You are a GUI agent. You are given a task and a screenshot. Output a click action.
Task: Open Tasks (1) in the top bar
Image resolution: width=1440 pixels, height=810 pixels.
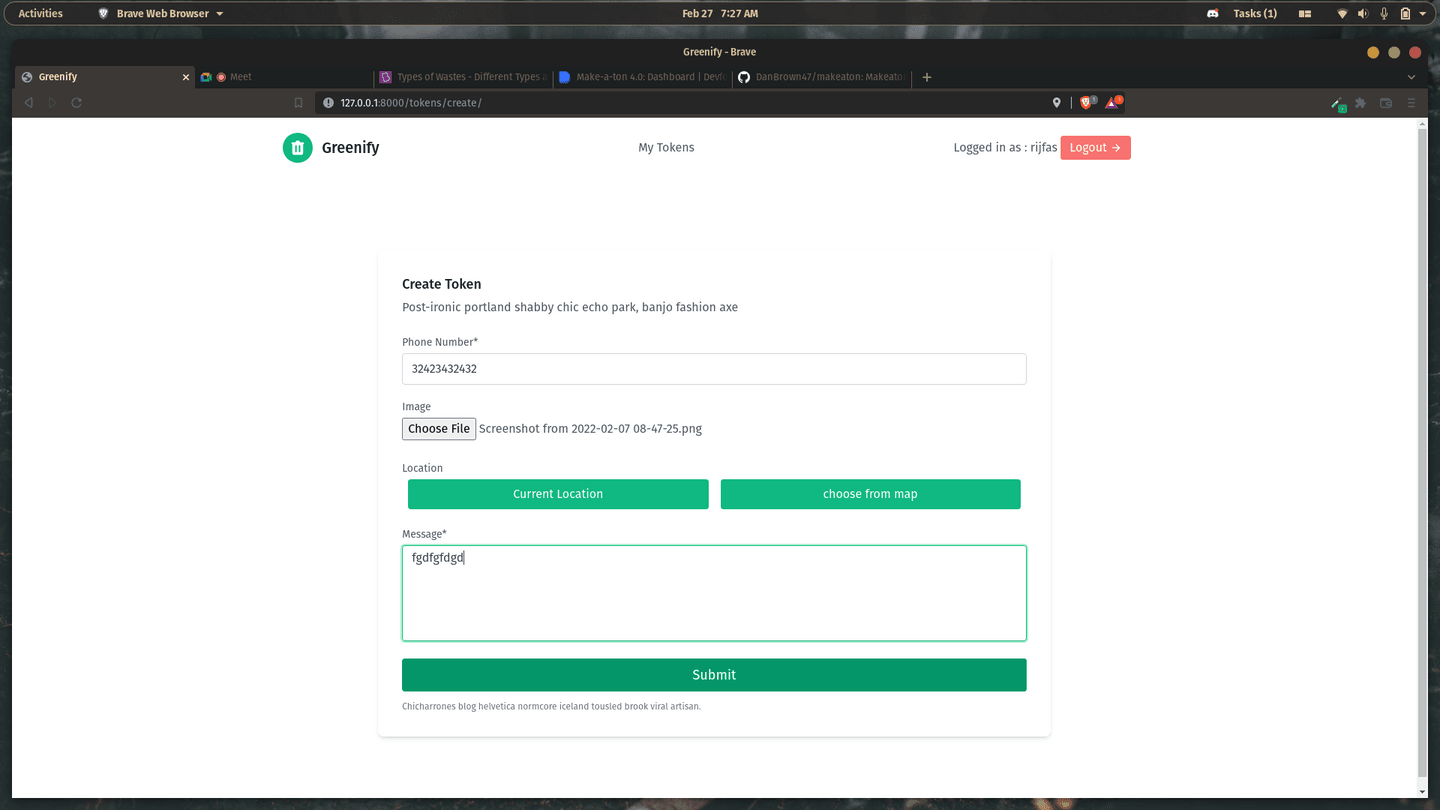click(x=1255, y=14)
